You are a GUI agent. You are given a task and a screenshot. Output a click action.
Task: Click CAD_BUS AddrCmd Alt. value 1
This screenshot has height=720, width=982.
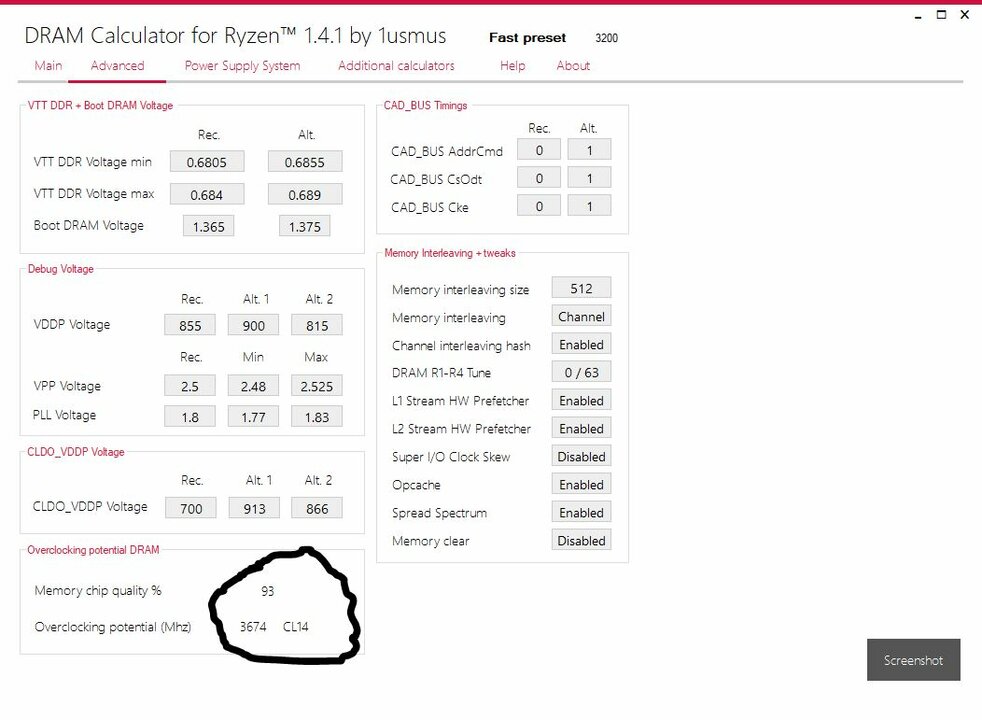(x=589, y=150)
